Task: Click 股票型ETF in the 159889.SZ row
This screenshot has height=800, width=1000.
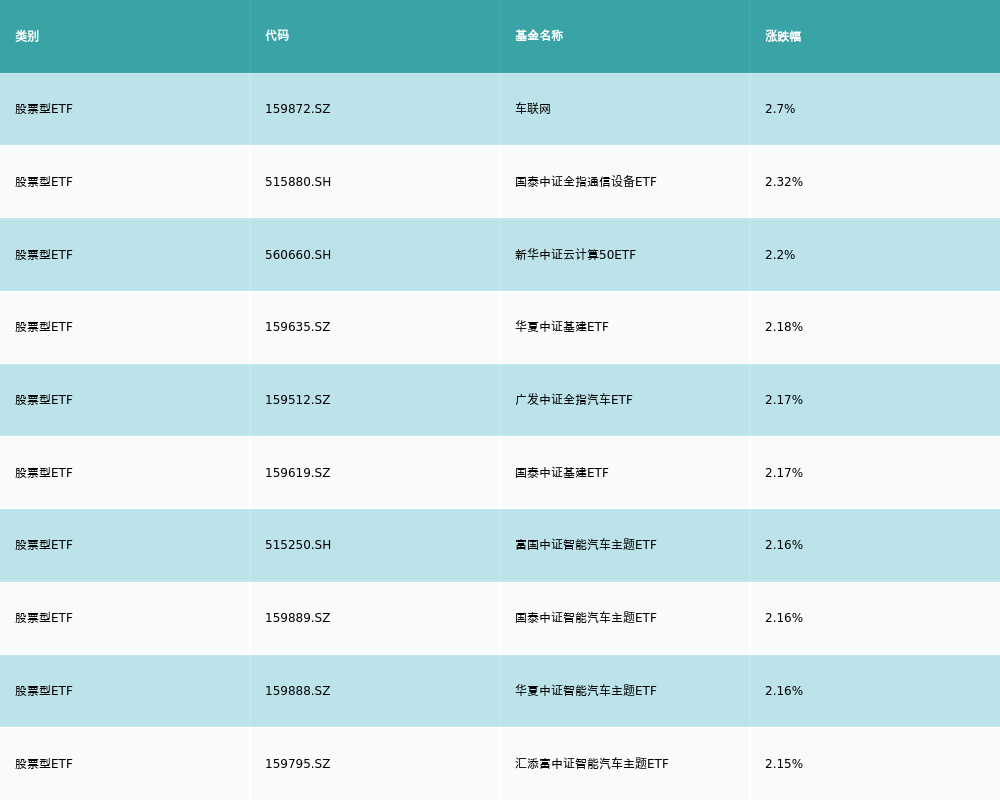Action: pyautogui.click(x=44, y=618)
